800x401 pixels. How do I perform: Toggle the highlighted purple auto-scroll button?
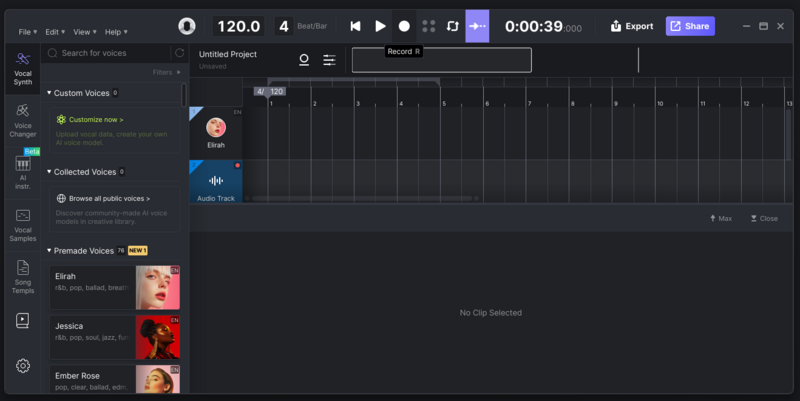[x=477, y=26]
